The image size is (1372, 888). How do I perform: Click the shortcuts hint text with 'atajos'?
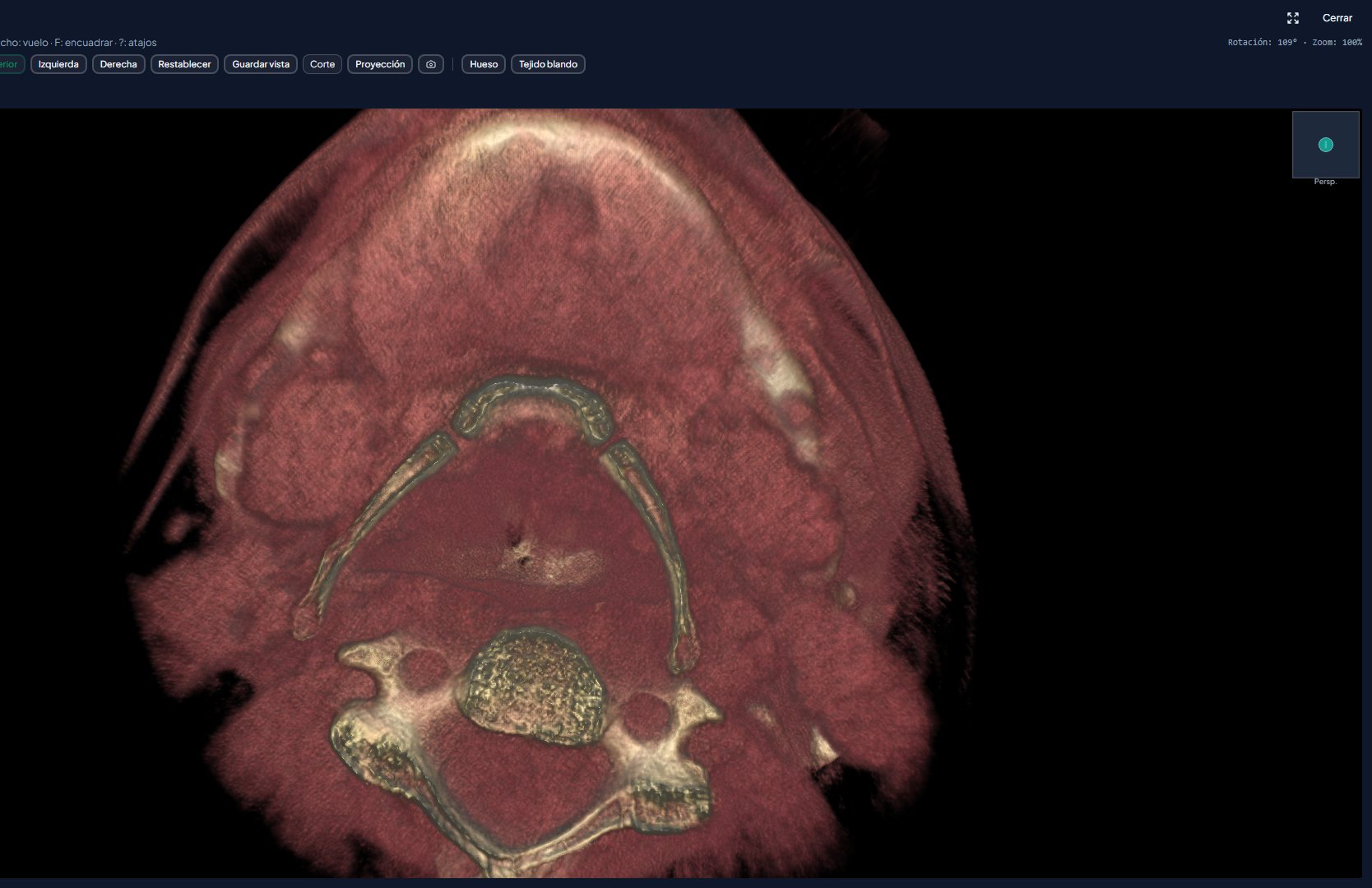(x=78, y=43)
